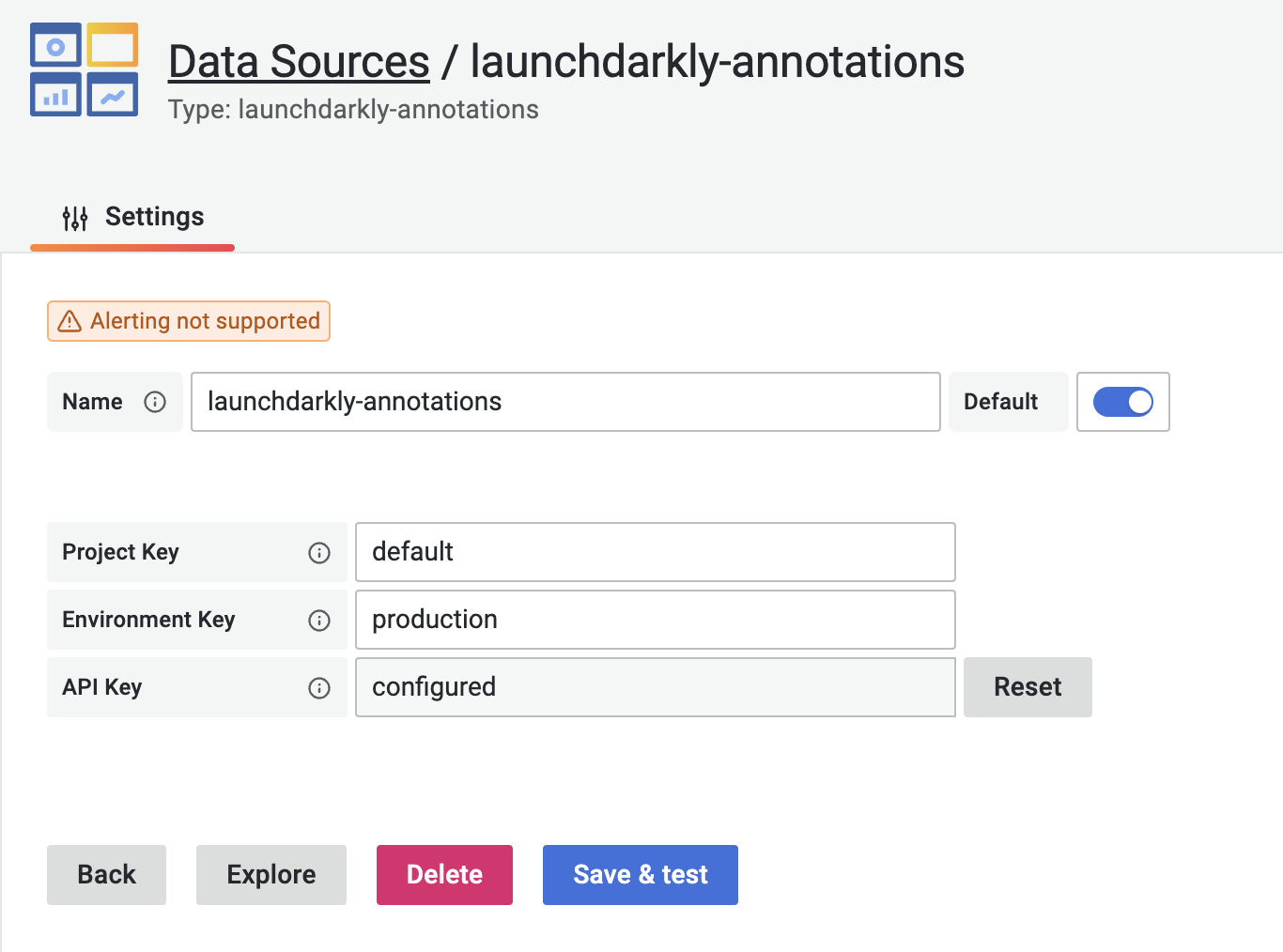Image resolution: width=1283 pixels, height=952 pixels.
Task: Click the 'Type: launchdarkly-annotations' subtitle
Action: pyautogui.click(x=353, y=110)
